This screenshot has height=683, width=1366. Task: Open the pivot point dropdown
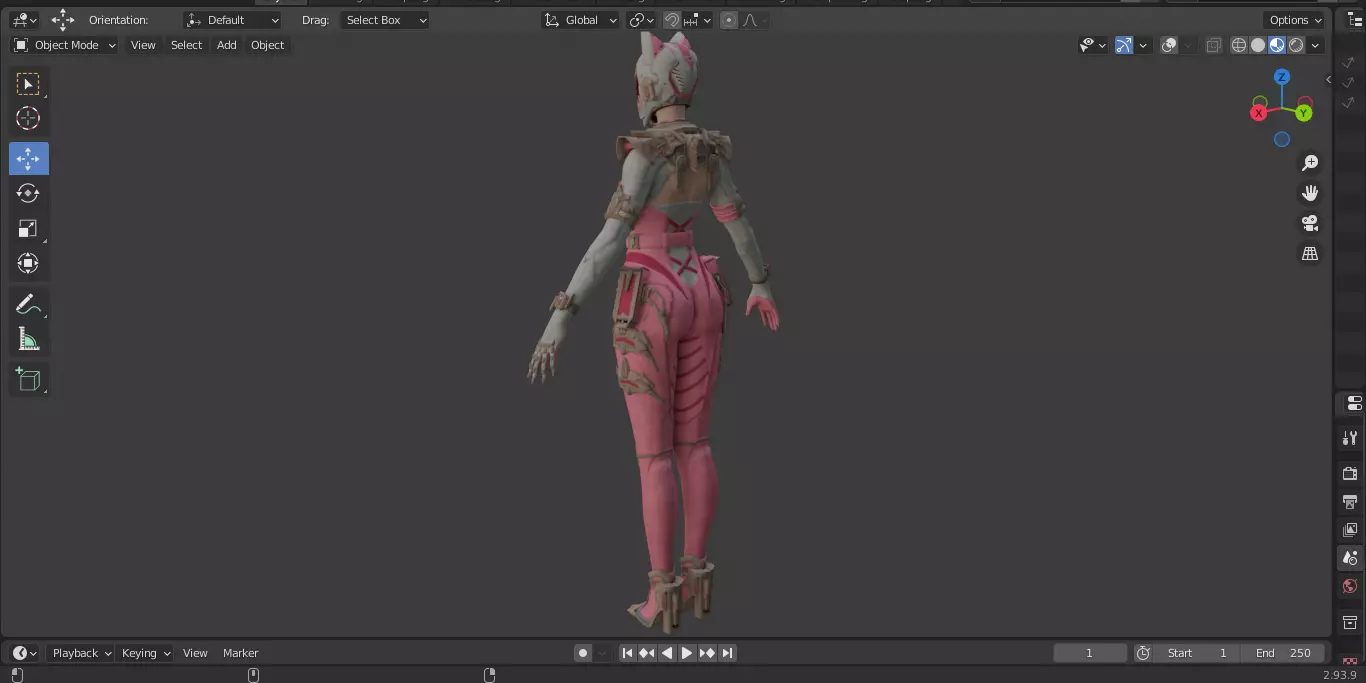click(x=642, y=20)
